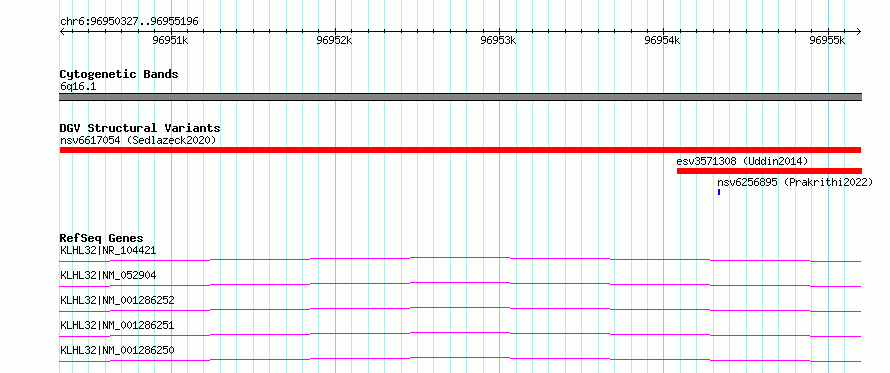
Task: Click the magenta intron line under KLHL32|NM_001286250
Action: 460,358
